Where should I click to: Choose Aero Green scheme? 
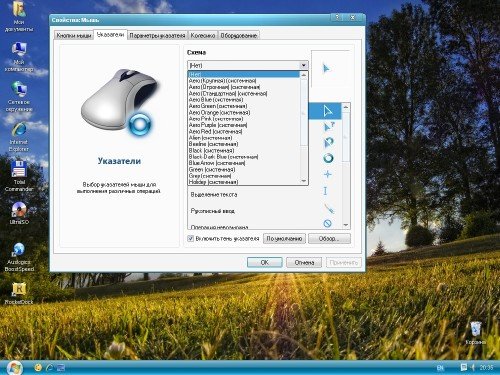point(244,106)
